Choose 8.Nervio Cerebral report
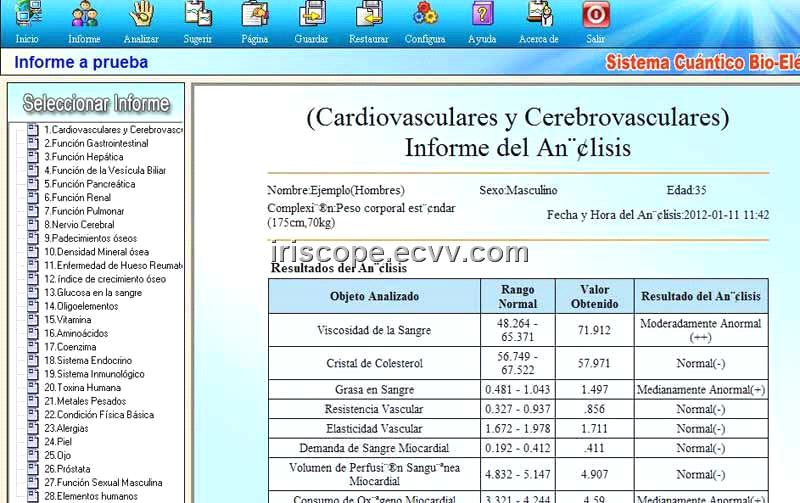Screen dimensions: 800x503 tap(79, 225)
